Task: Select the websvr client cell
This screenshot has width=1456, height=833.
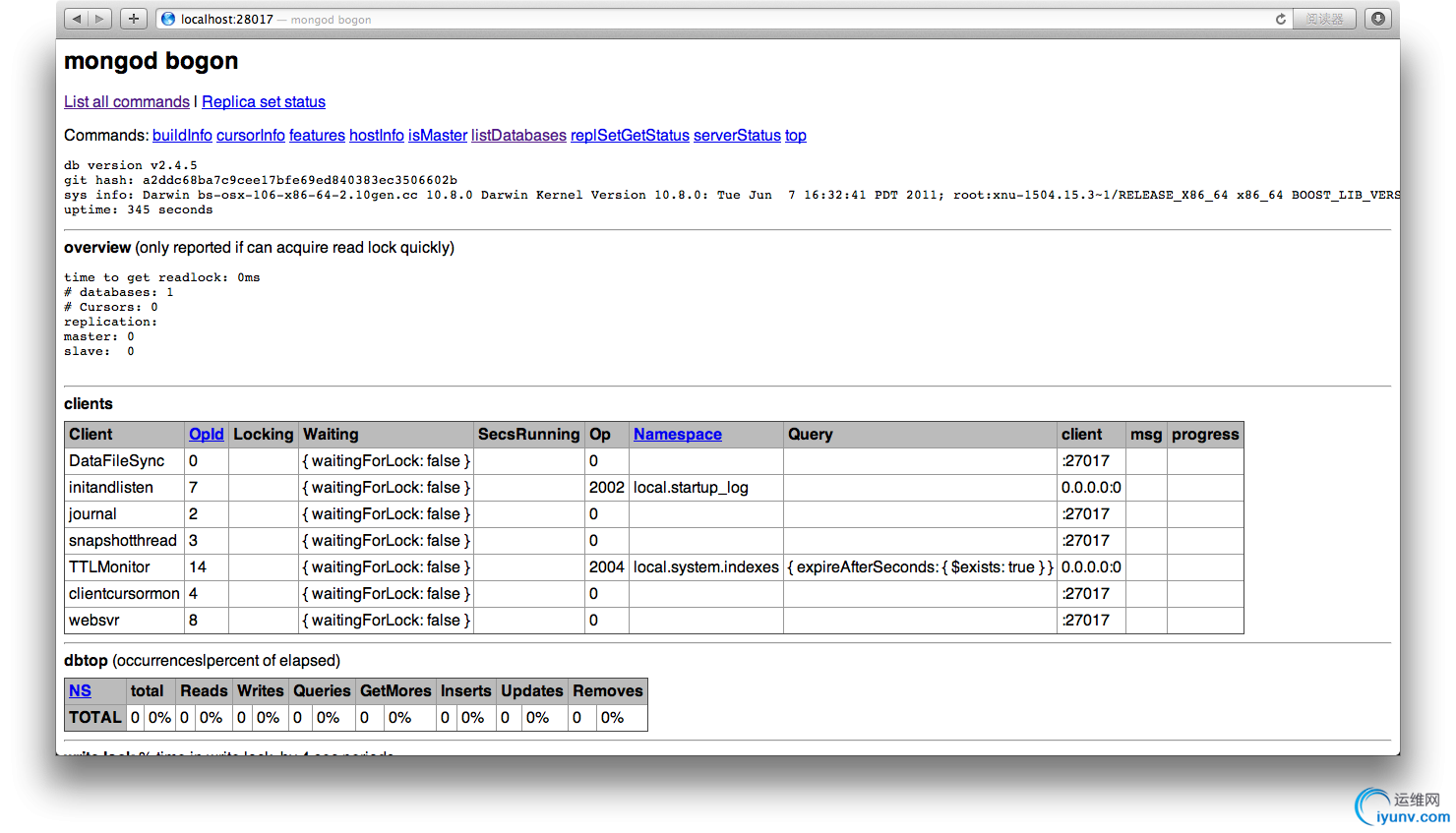Action: (x=124, y=620)
